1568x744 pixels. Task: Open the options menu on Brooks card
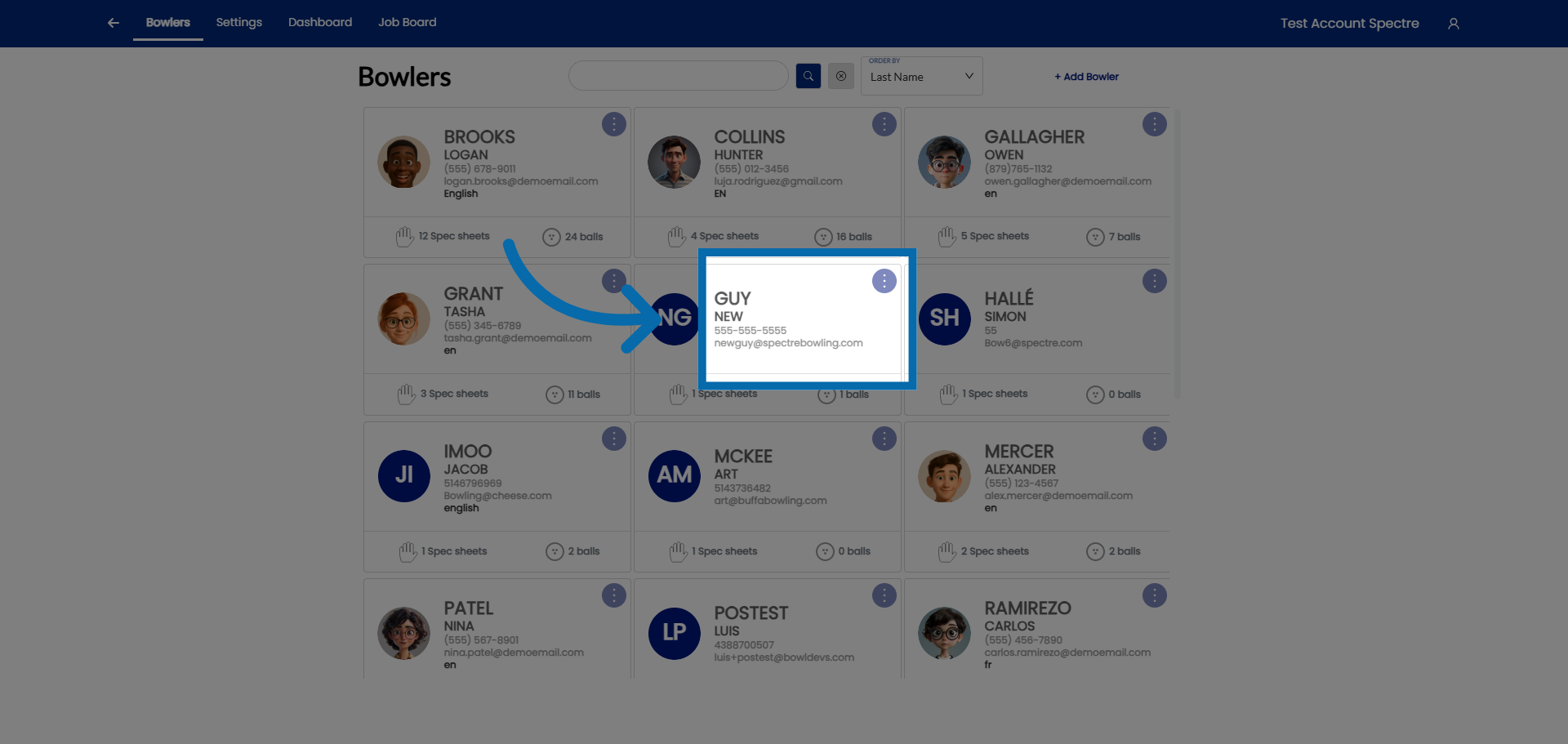(614, 124)
